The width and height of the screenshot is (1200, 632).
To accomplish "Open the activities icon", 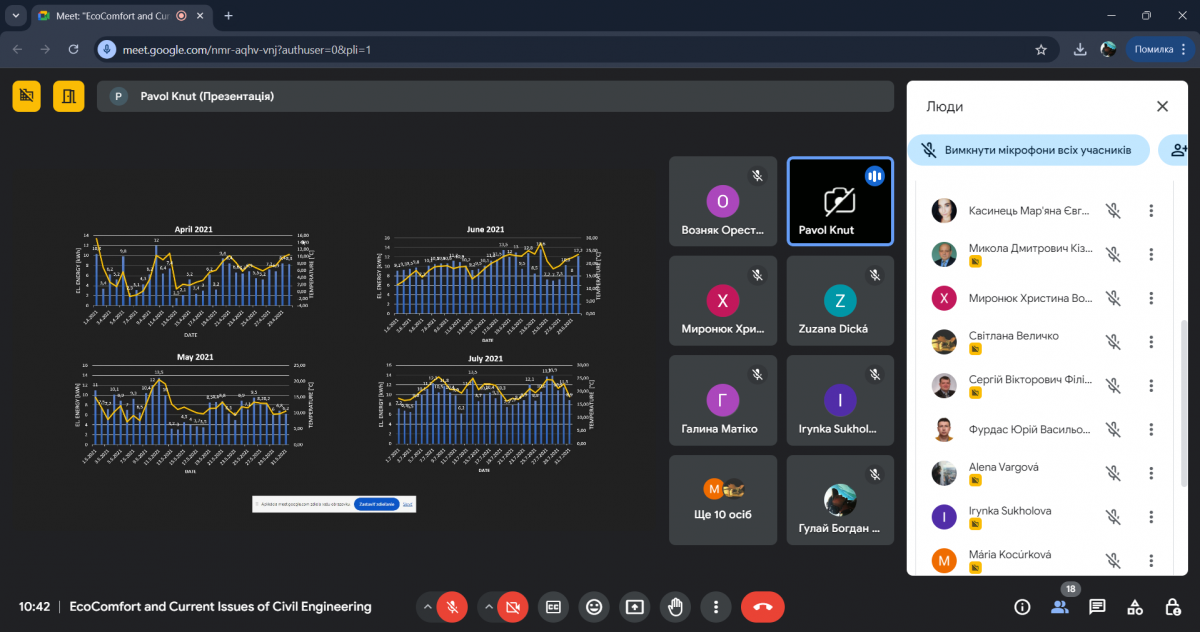I will pos(1135,606).
